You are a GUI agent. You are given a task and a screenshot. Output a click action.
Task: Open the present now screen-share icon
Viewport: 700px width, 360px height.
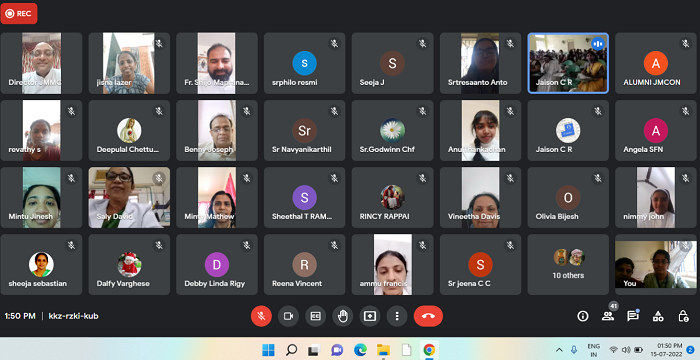pos(370,316)
